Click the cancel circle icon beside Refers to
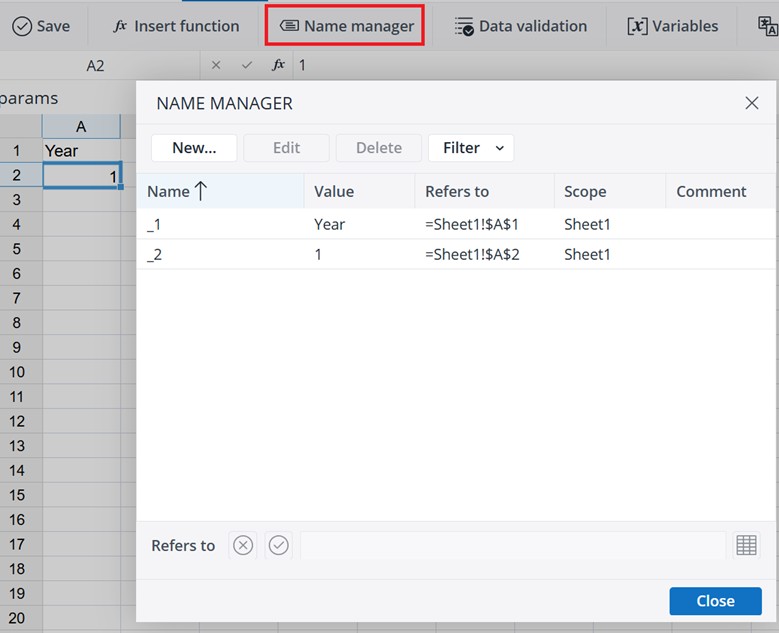779x633 pixels. 243,545
